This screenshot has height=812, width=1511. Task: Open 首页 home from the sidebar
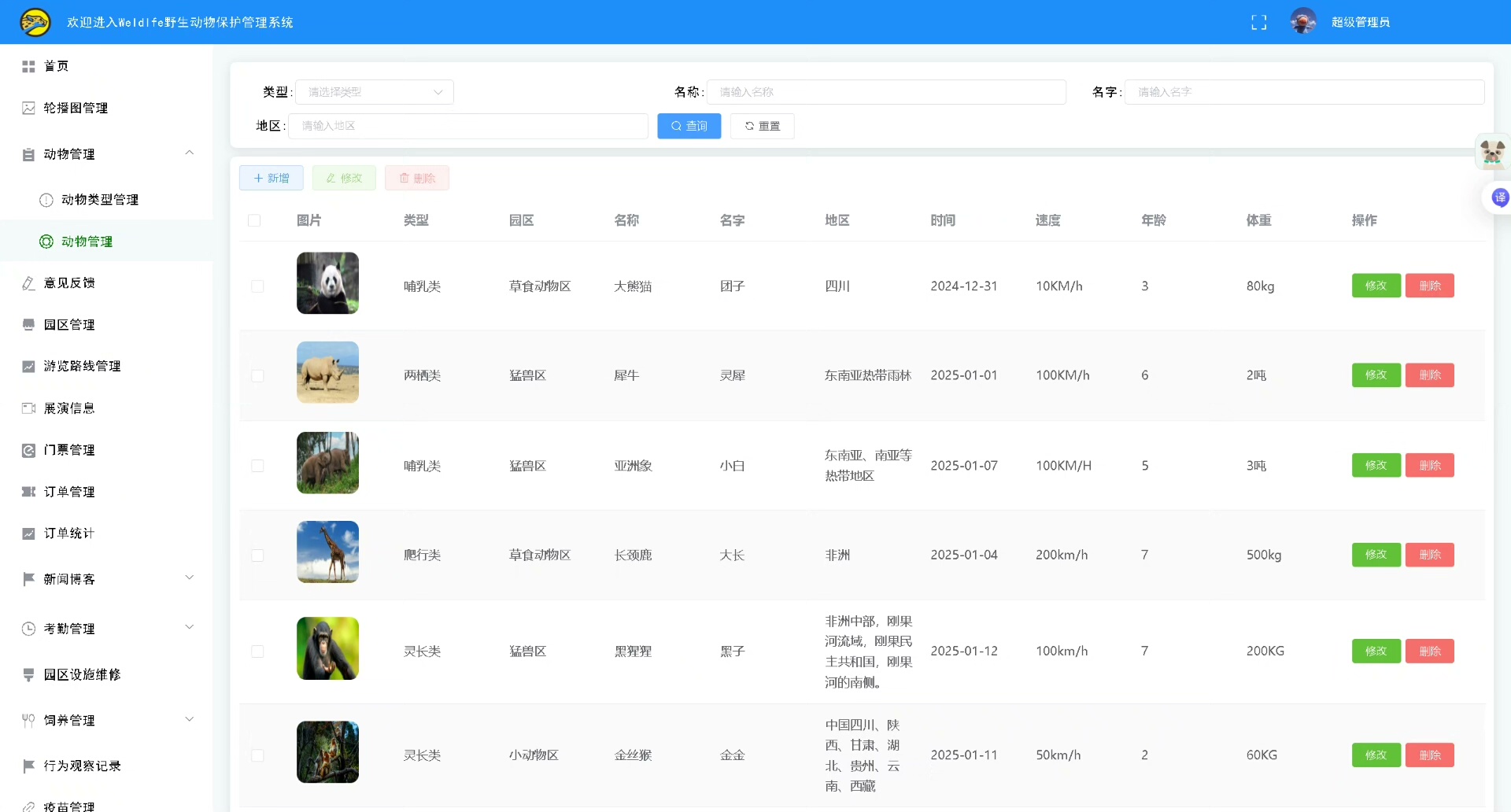[x=56, y=66]
